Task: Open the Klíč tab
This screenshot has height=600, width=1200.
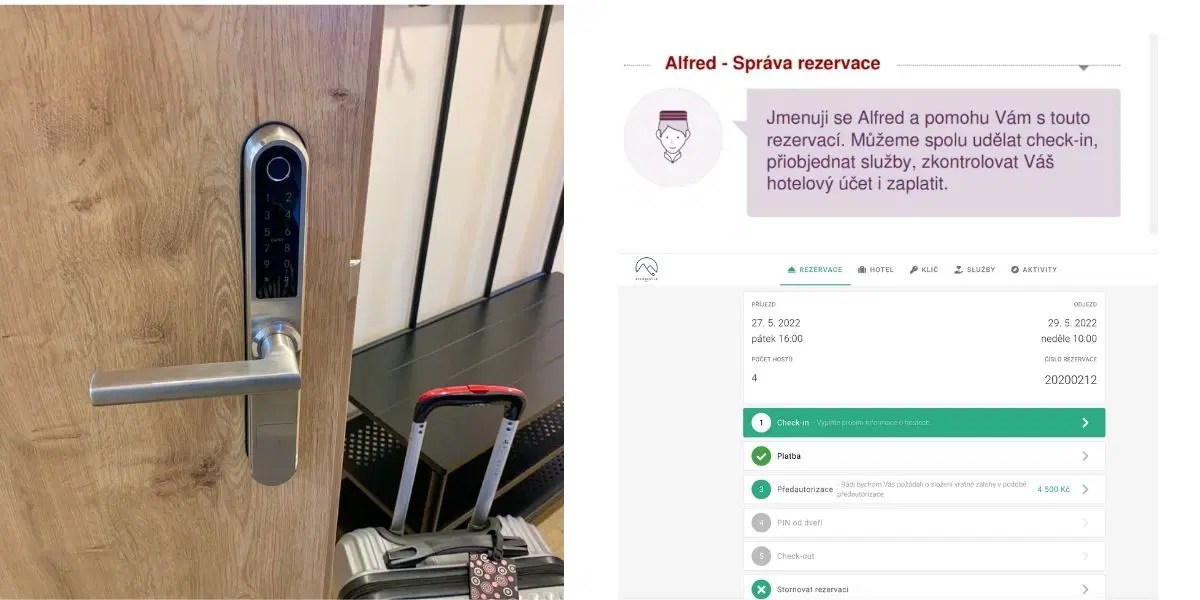Action: coord(924,270)
